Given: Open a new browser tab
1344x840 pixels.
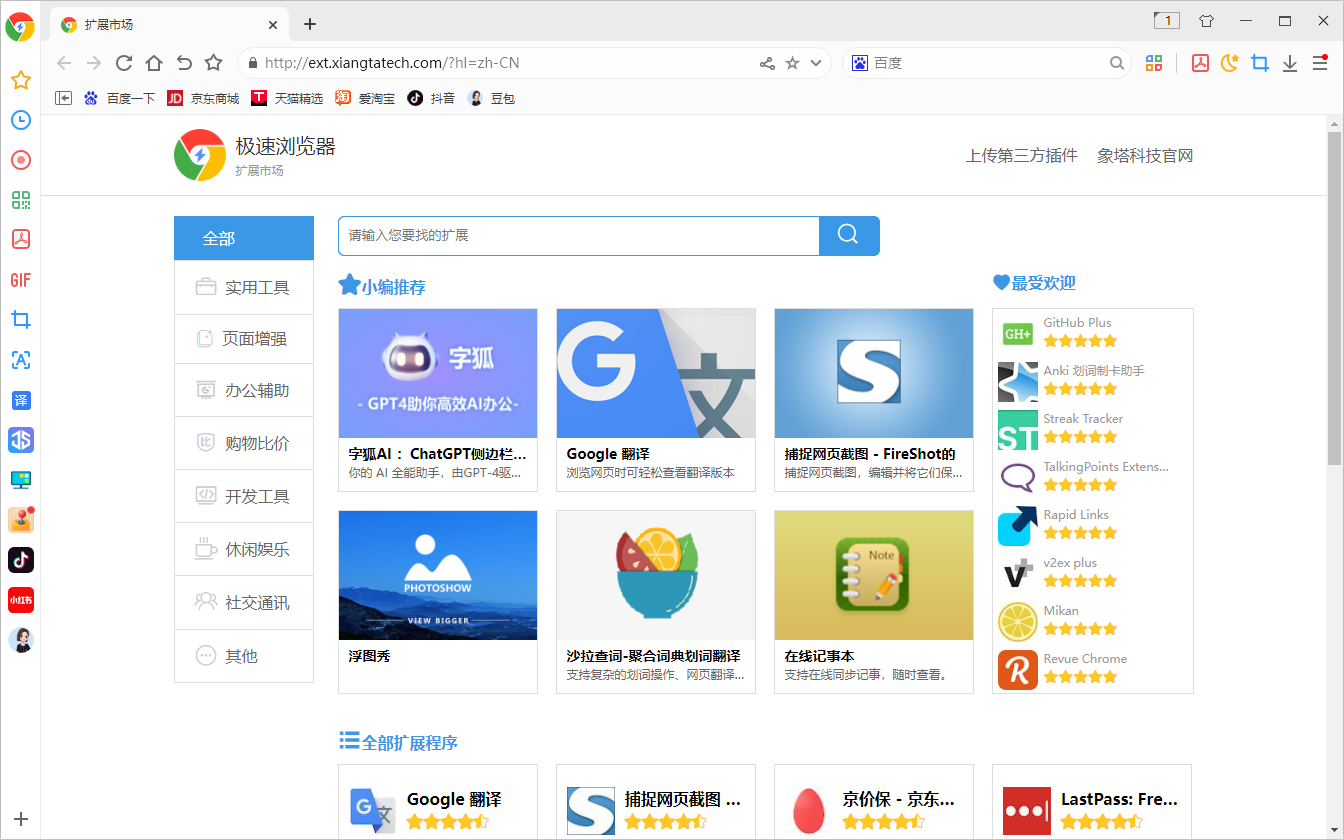Looking at the screenshot, I should 310,24.
